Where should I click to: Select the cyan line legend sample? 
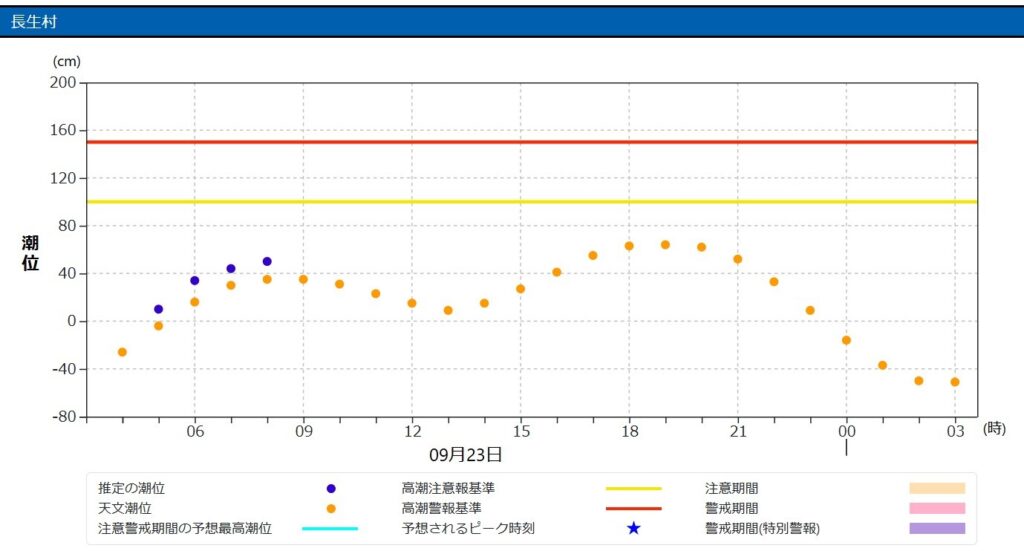point(330,528)
